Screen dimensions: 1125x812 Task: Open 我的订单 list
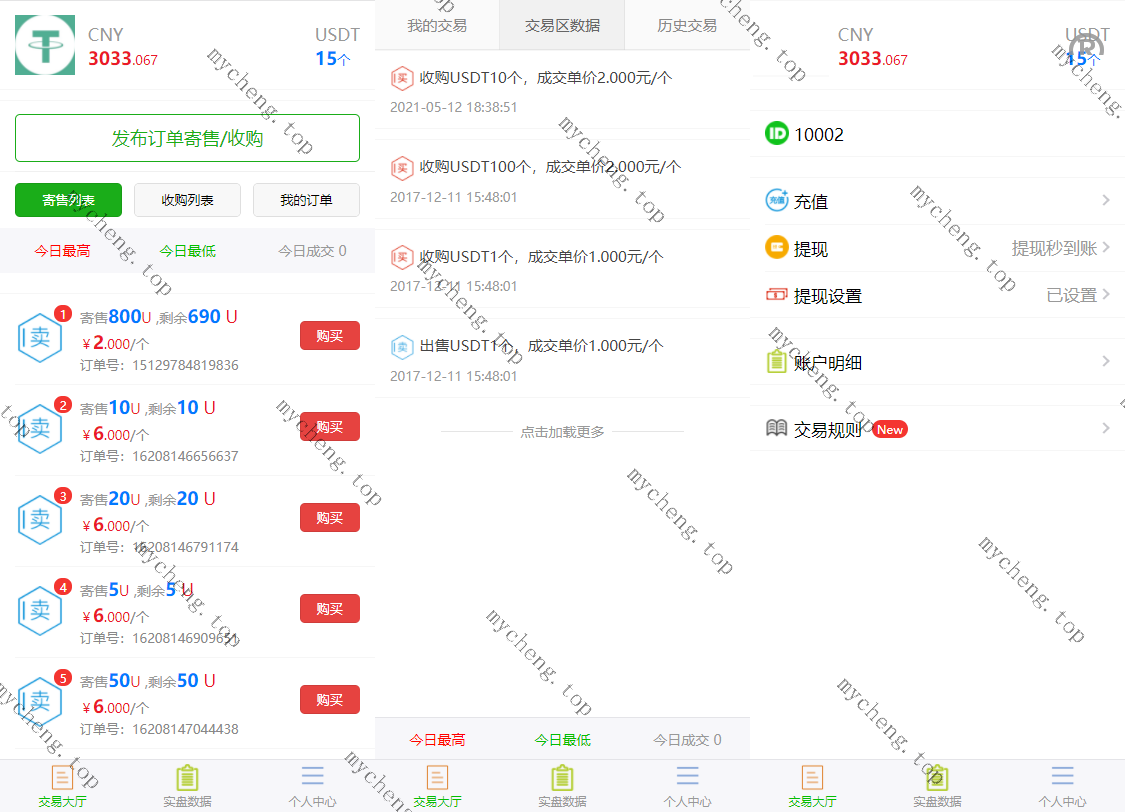306,200
